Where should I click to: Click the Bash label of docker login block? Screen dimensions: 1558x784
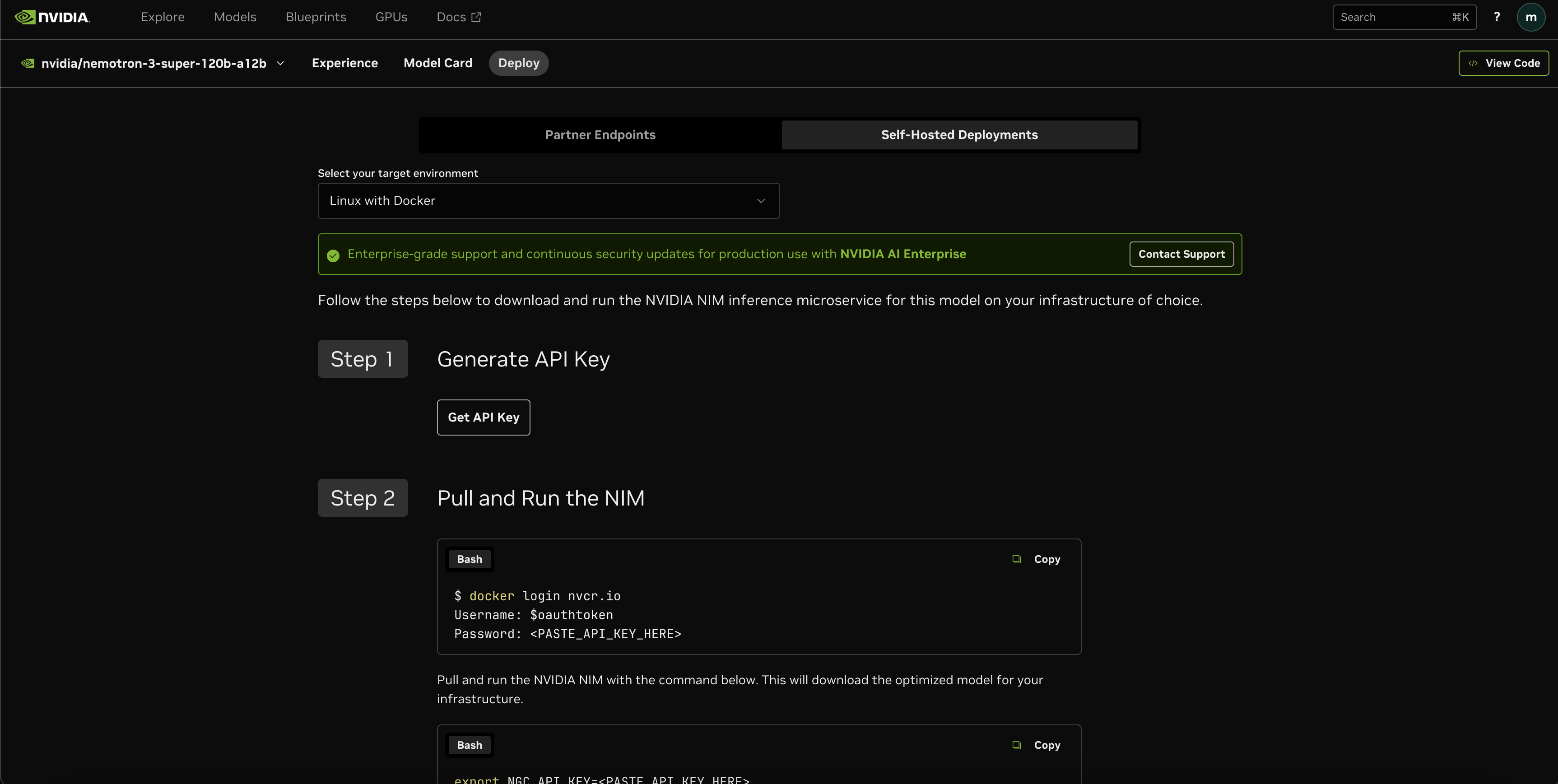coord(470,559)
